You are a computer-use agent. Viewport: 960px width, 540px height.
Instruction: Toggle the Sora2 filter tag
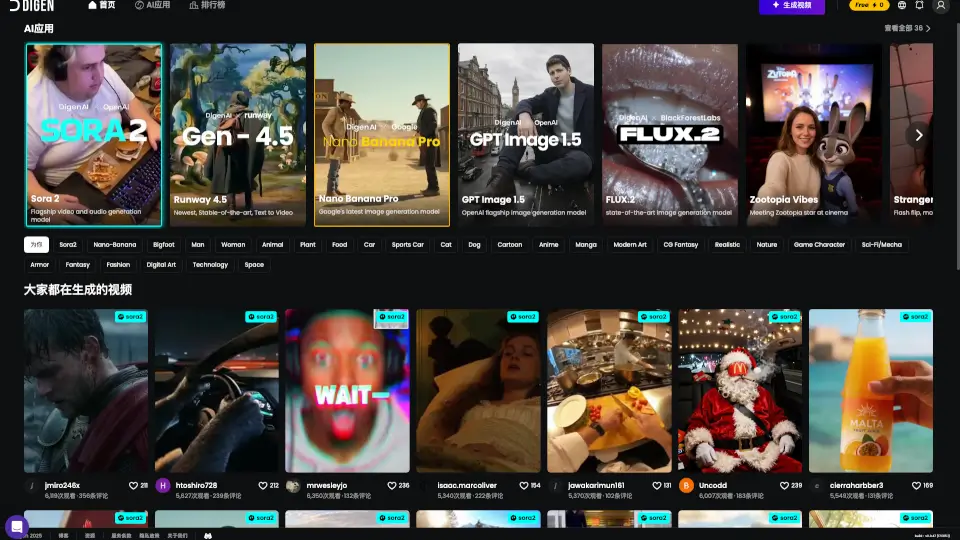(x=68, y=244)
